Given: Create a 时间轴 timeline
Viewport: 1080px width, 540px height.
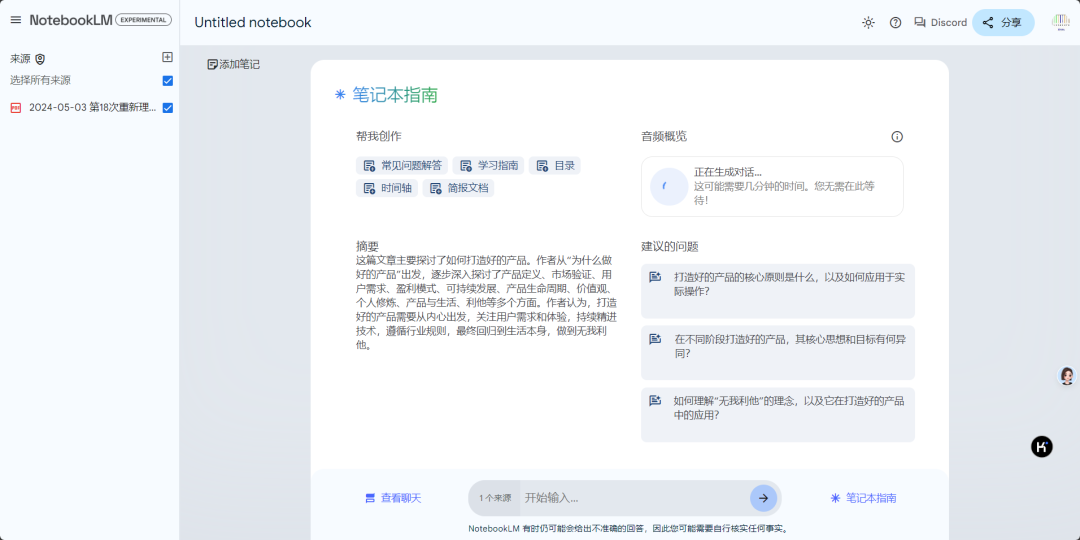Looking at the screenshot, I should [386, 188].
